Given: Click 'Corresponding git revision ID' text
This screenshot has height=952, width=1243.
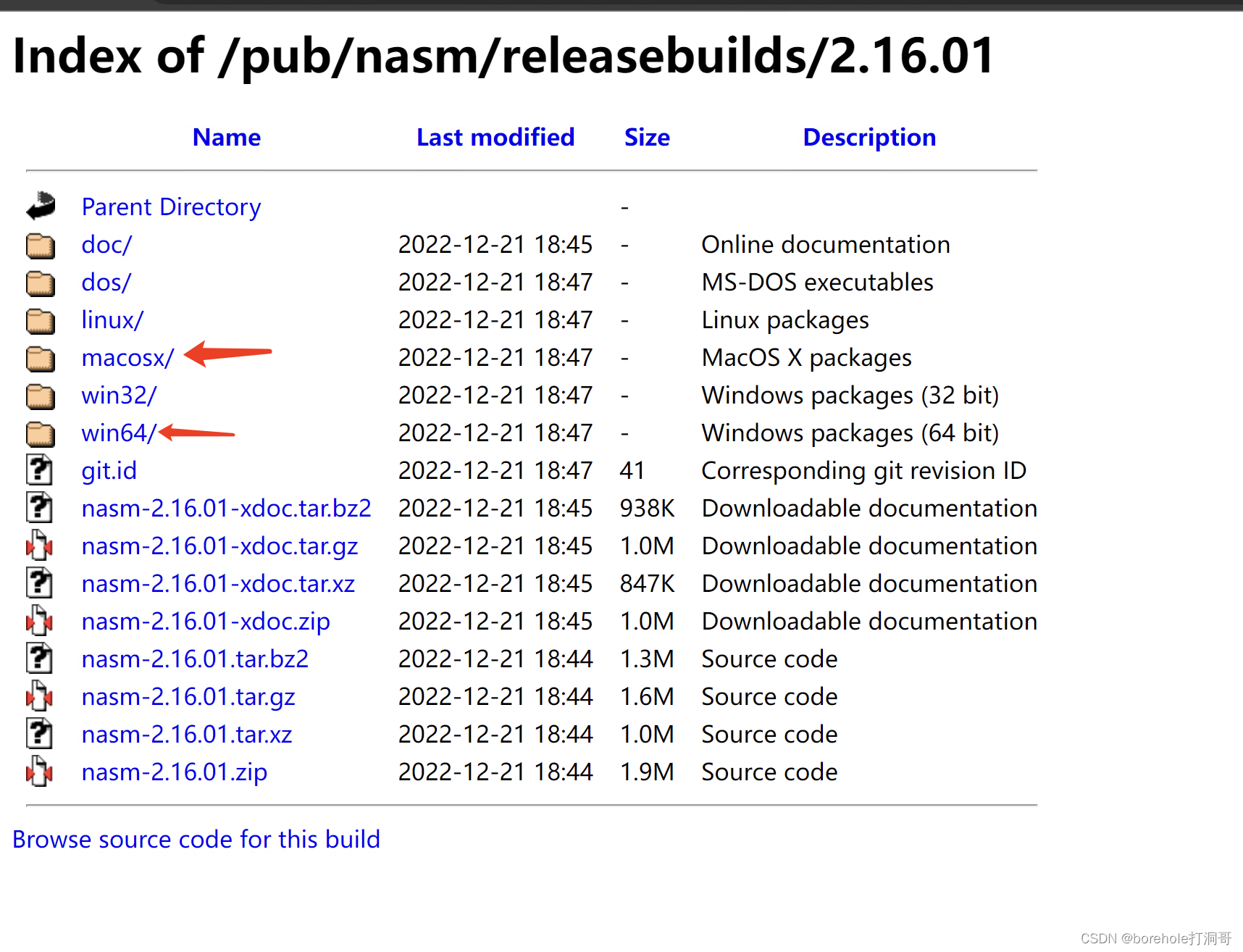Looking at the screenshot, I should coord(863,471).
